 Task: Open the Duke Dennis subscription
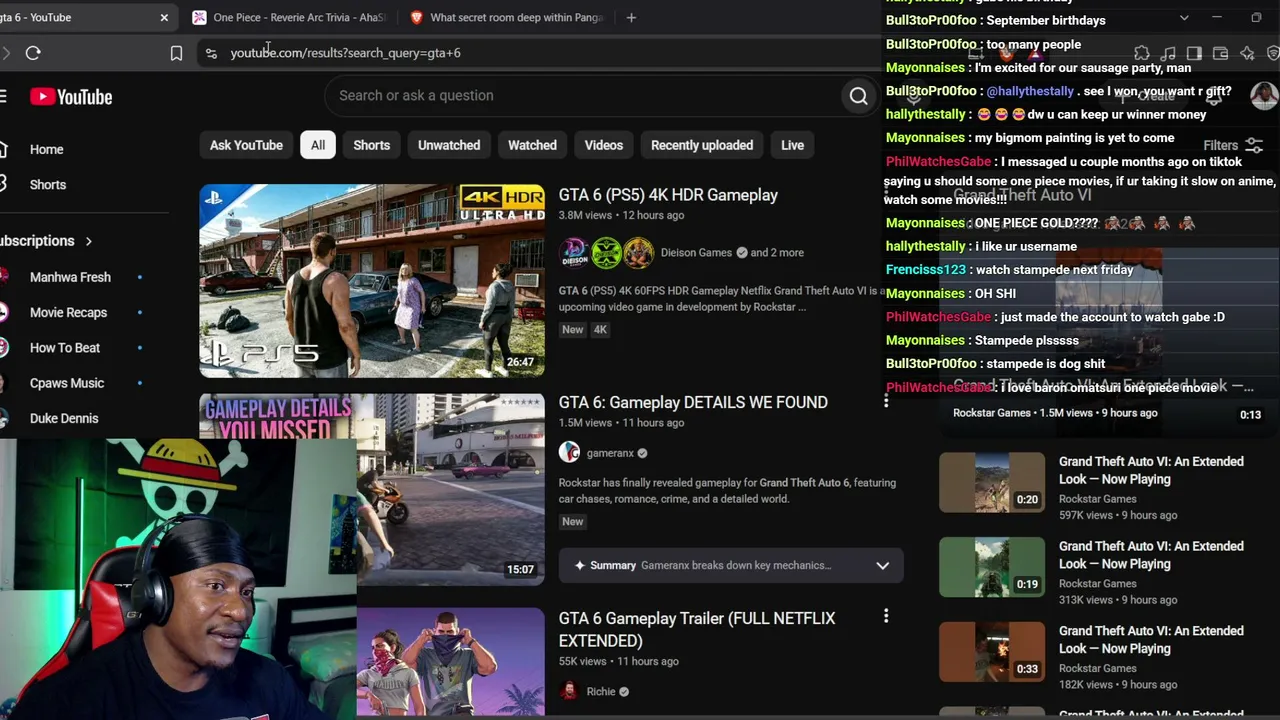click(64, 418)
